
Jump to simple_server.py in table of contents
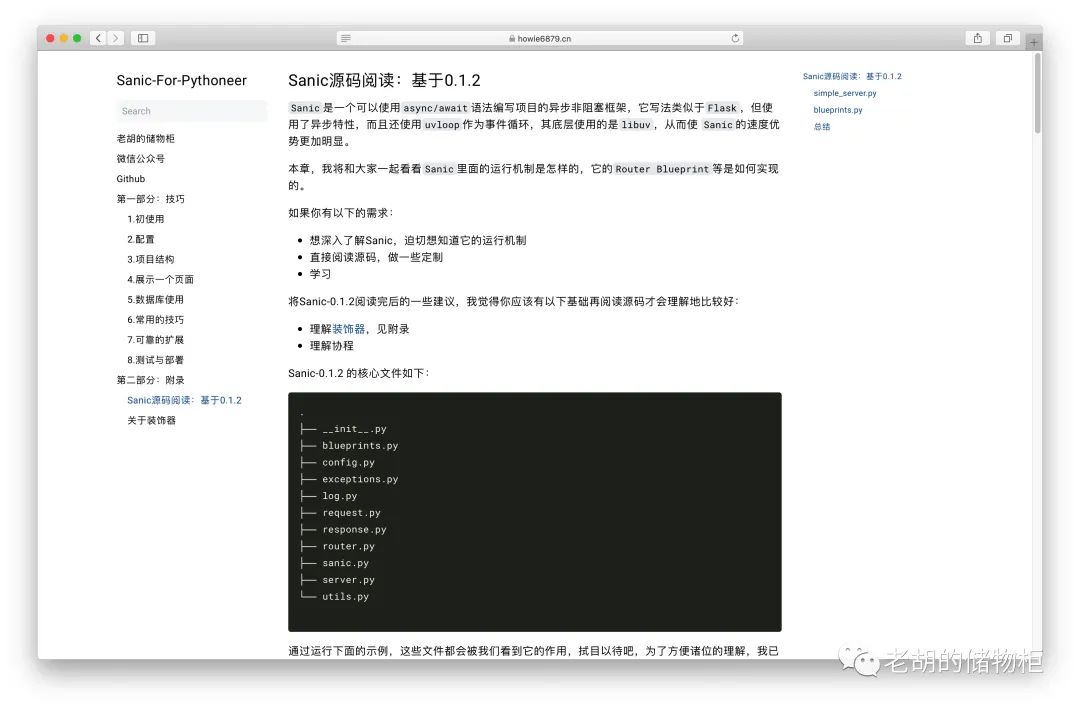[844, 93]
